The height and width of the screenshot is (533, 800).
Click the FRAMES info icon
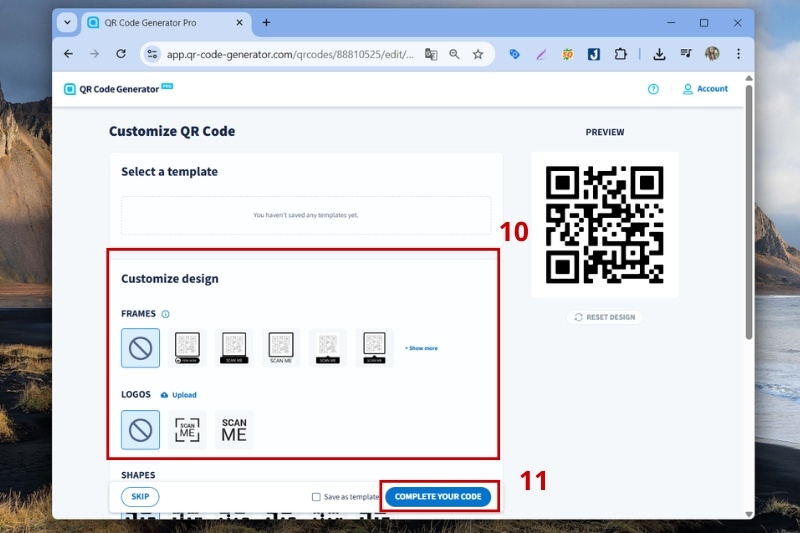(165, 314)
